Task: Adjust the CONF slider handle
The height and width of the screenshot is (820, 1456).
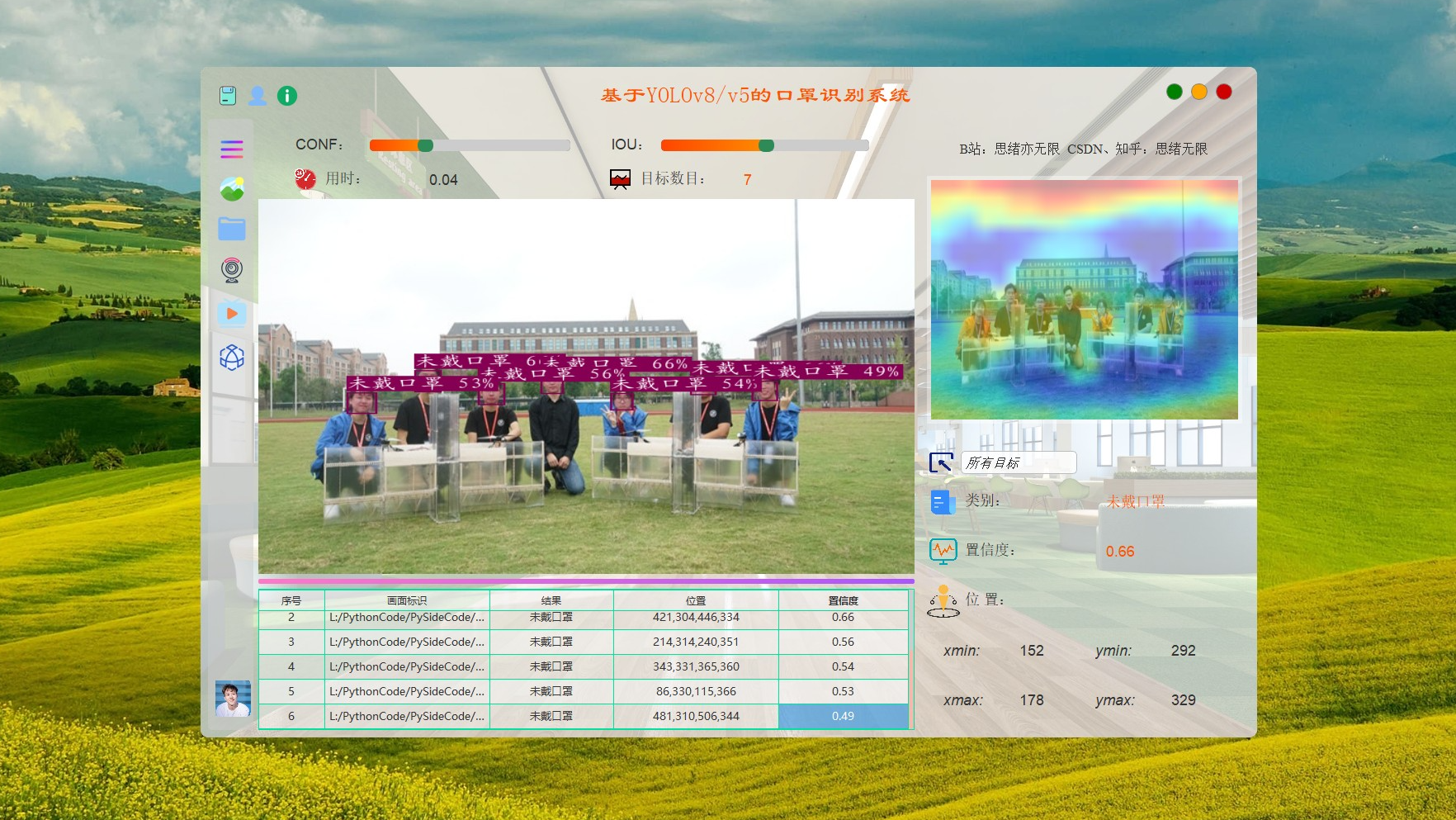Action: 426,145
